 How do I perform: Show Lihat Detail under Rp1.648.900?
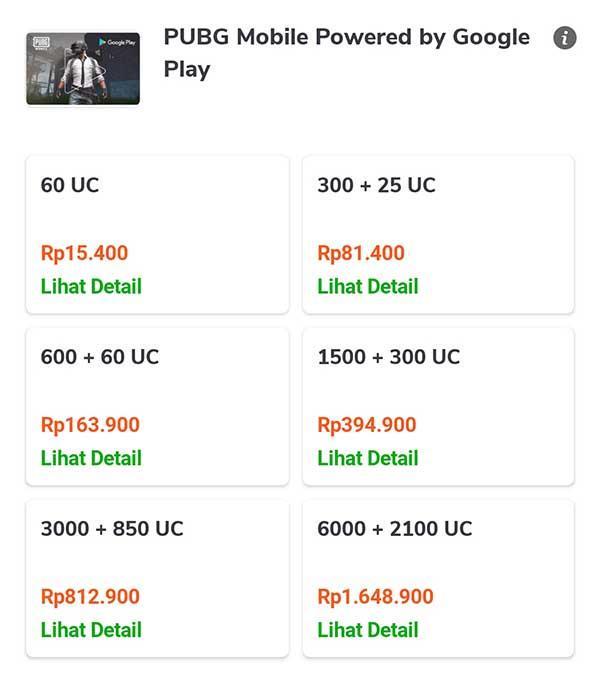pyautogui.click(x=368, y=630)
